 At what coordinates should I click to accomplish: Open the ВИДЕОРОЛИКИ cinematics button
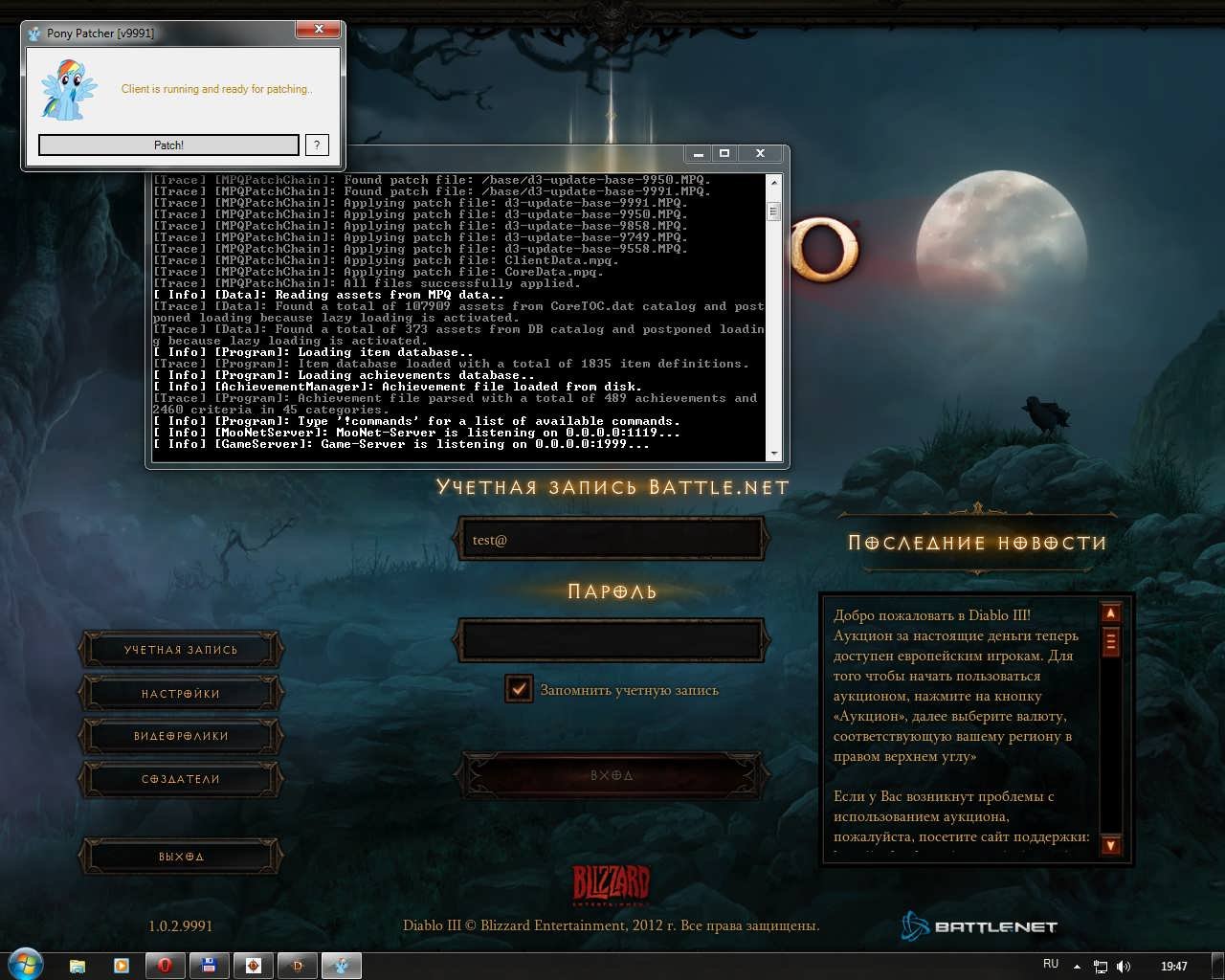(181, 736)
